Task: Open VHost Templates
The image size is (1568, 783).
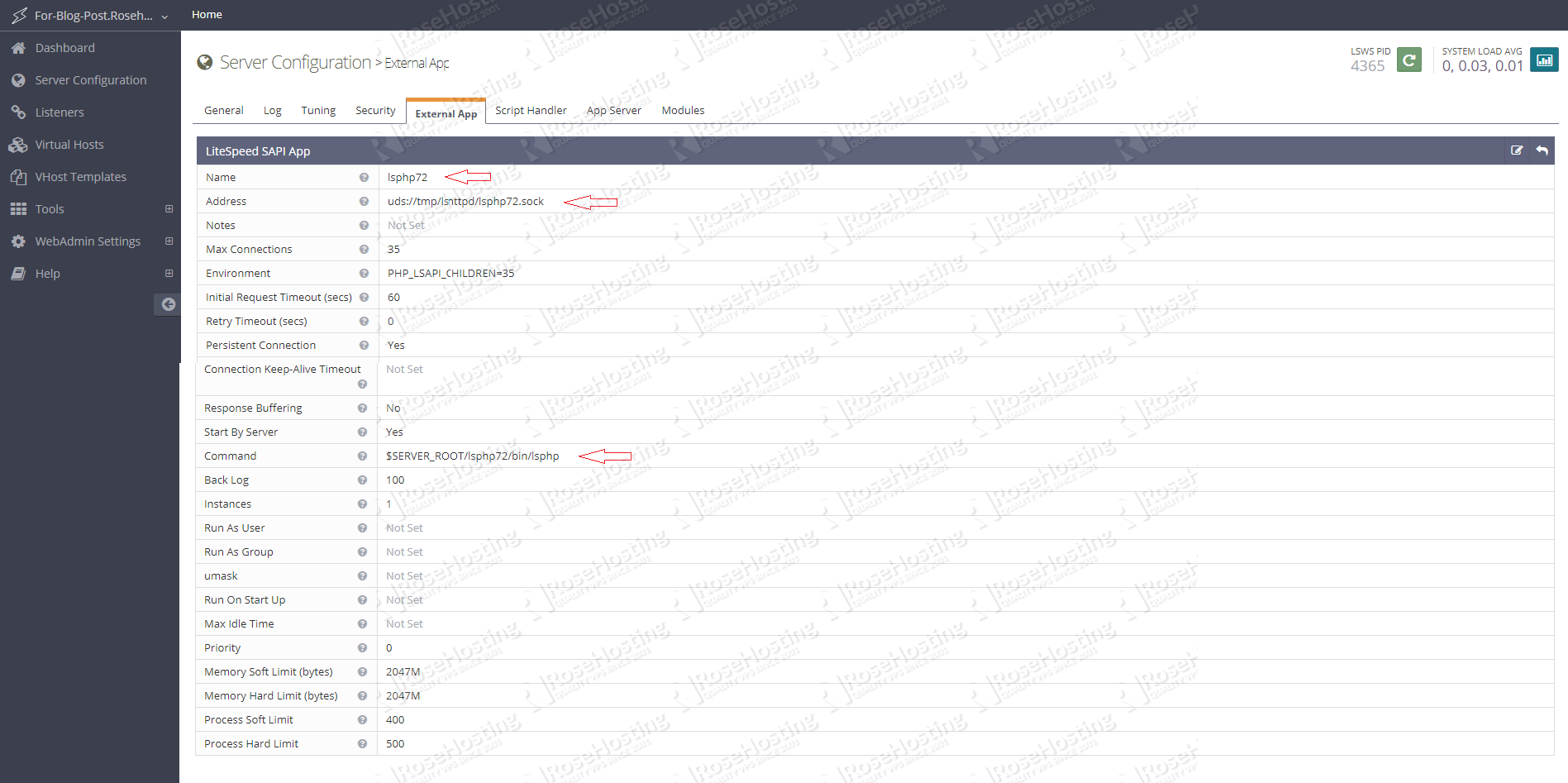Action: [x=79, y=176]
